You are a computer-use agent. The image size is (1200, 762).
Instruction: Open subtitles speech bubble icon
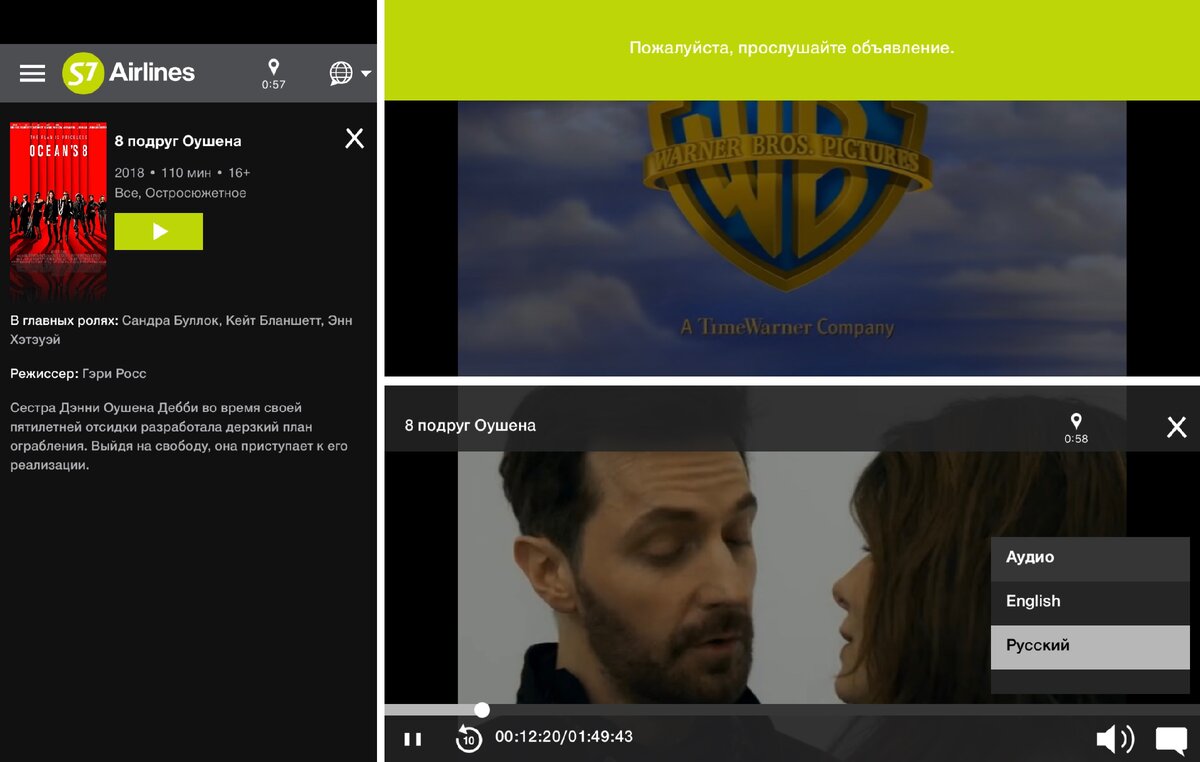pos(1171,740)
